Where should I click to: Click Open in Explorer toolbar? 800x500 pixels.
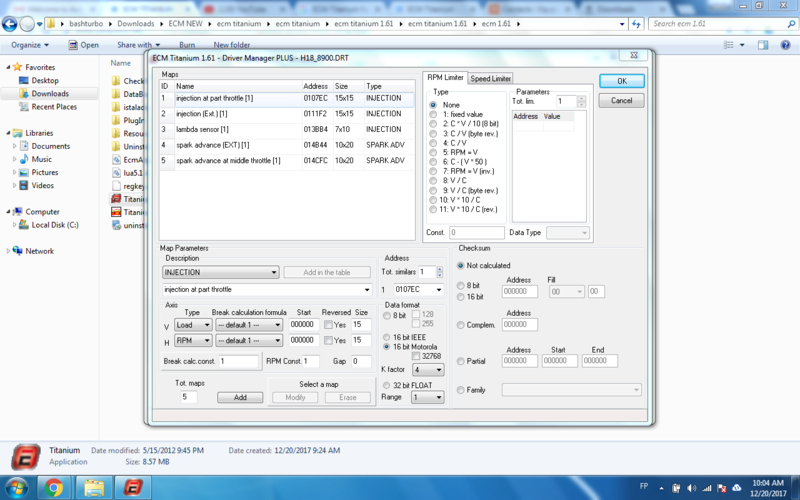(84, 45)
